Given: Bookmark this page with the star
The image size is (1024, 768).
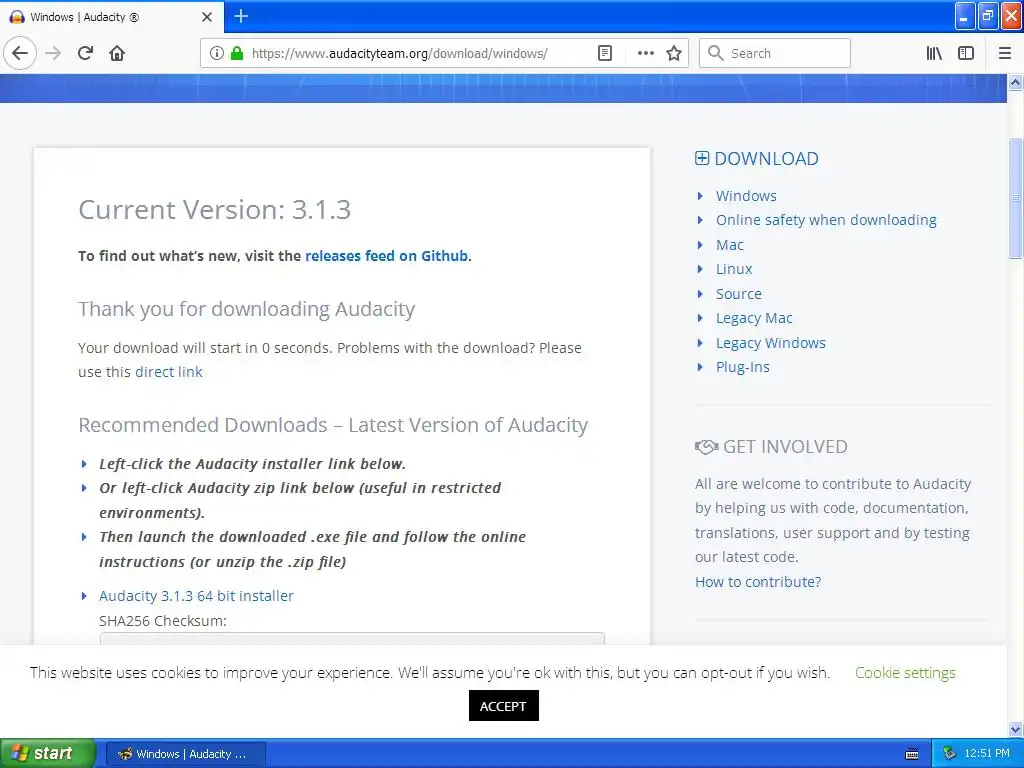Looking at the screenshot, I should point(674,54).
